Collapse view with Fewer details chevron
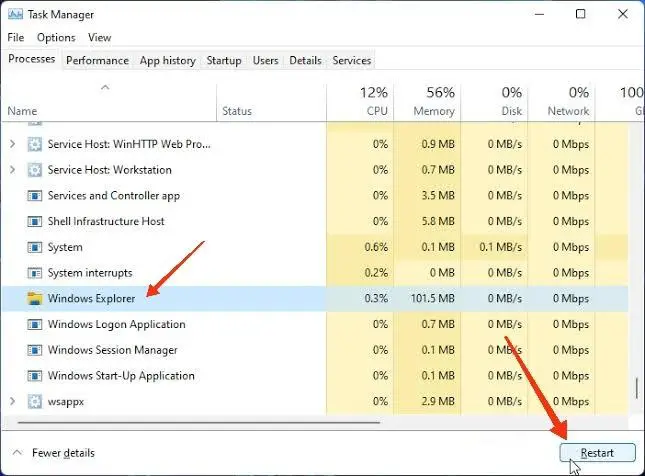The width and height of the screenshot is (645, 476). coord(17,453)
